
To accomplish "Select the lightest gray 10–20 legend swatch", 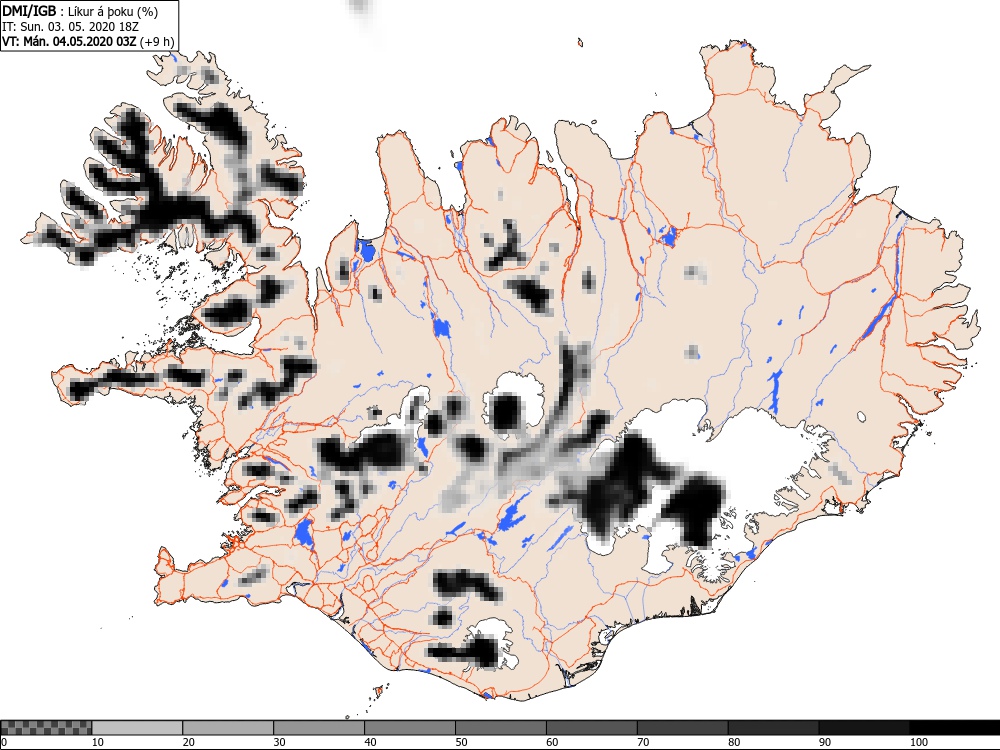I will (137, 728).
